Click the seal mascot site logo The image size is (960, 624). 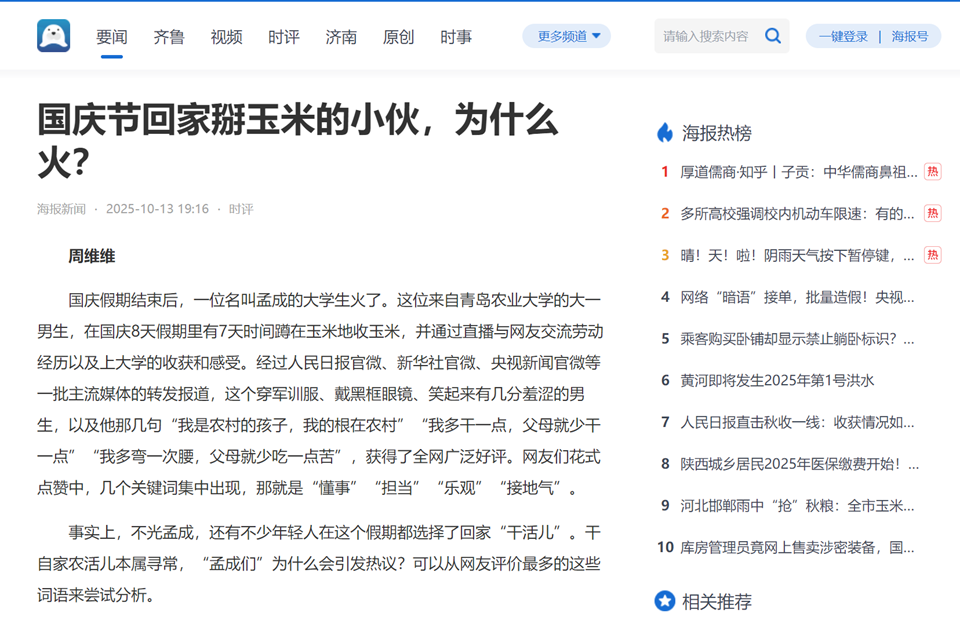[54, 36]
